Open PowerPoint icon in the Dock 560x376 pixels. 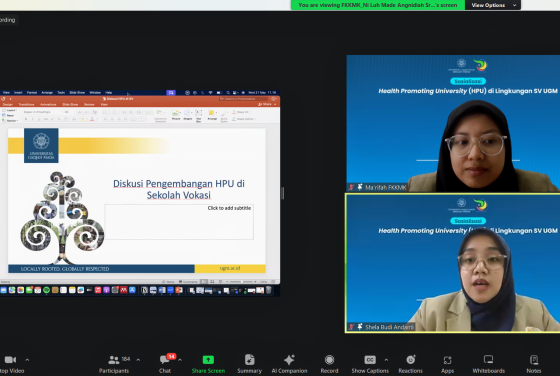[x=179, y=290]
